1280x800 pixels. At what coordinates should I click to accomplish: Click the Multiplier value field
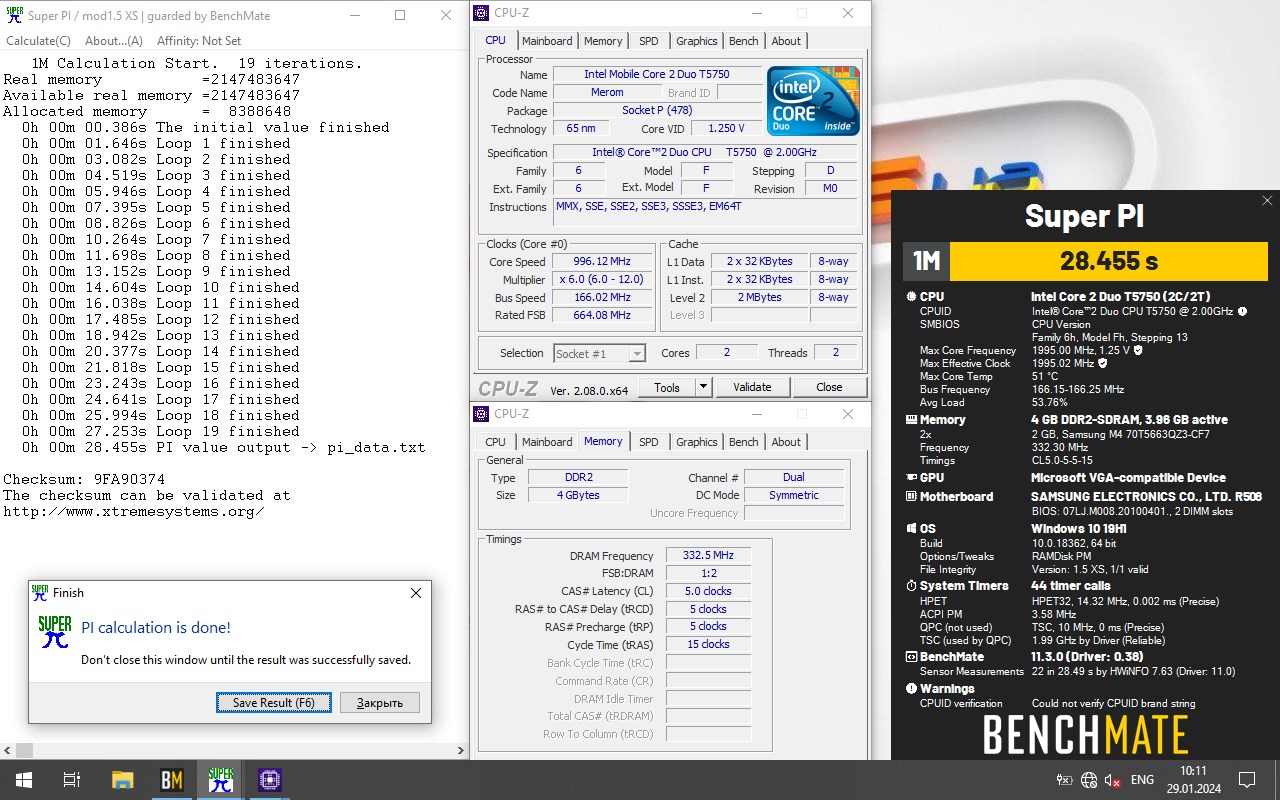click(x=601, y=280)
